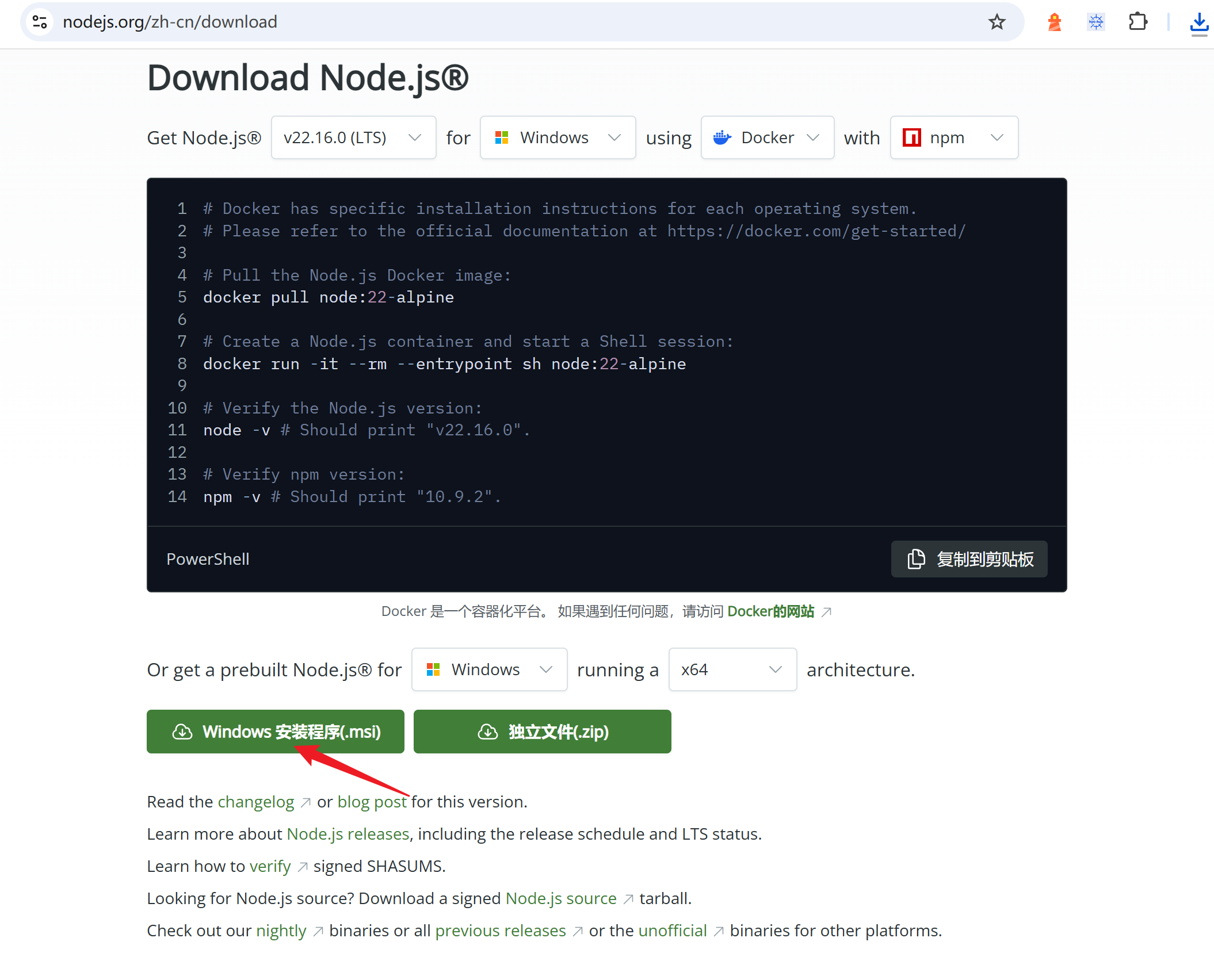Open the changelog link
The image size is (1214, 980).
coord(256,802)
